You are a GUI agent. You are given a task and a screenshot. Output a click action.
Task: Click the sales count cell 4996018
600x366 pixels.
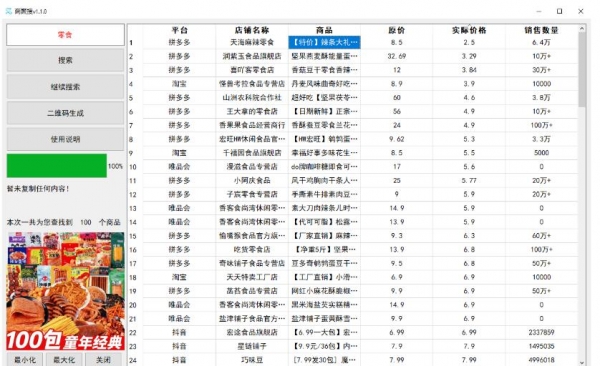click(541, 360)
